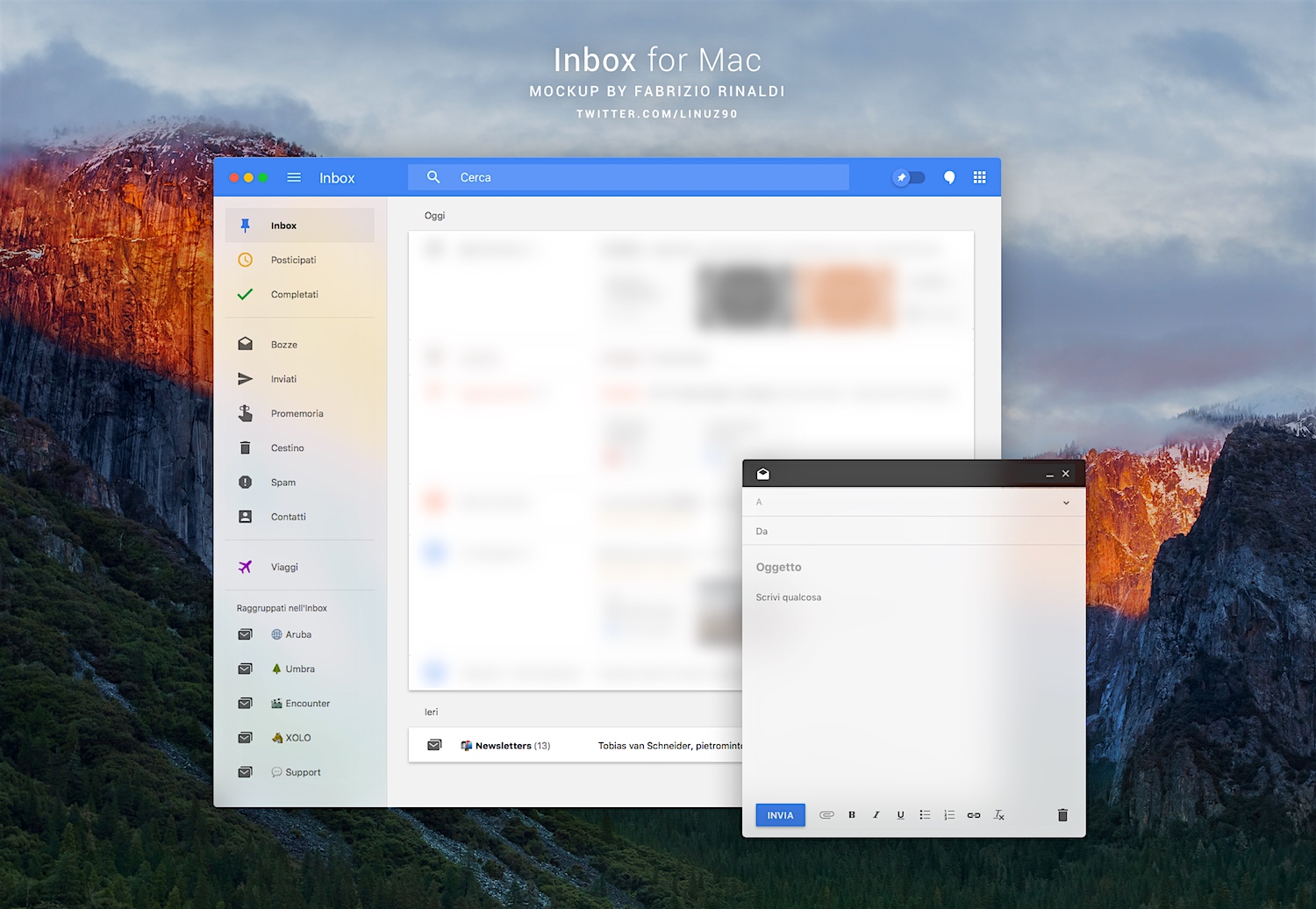Click the Contatti person icon
Screen dimensions: 1316x909
(x=246, y=517)
